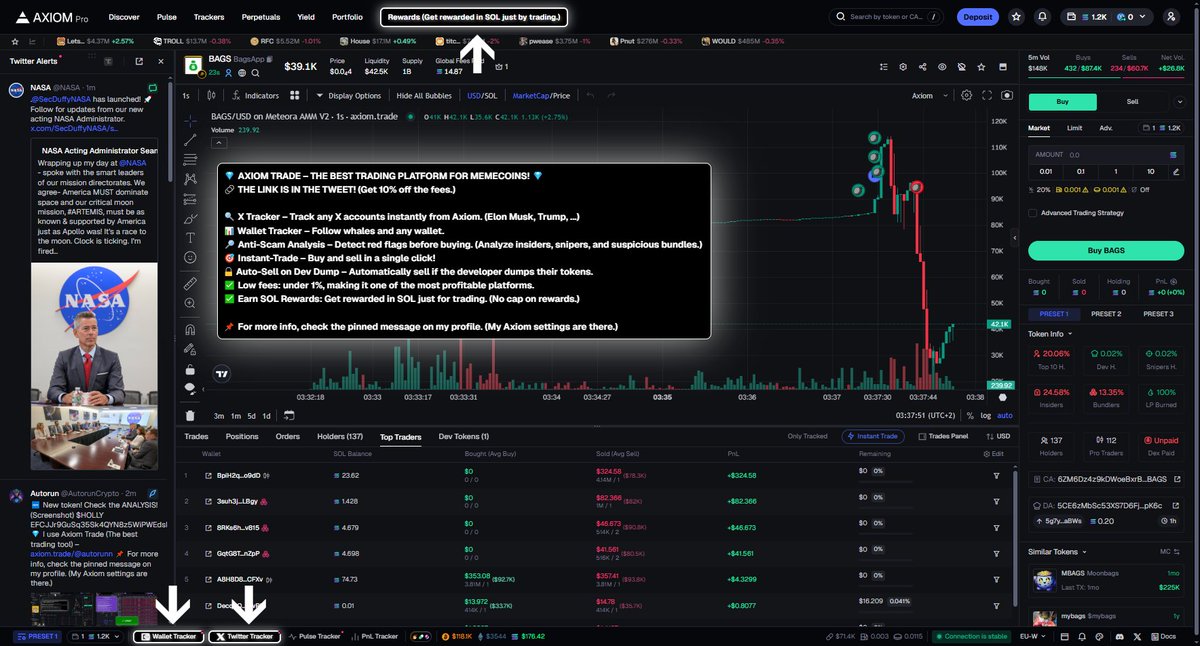This screenshot has width=1200, height=646.
Task: Toggle Only Tracked filter in traders table
Action: (808, 436)
